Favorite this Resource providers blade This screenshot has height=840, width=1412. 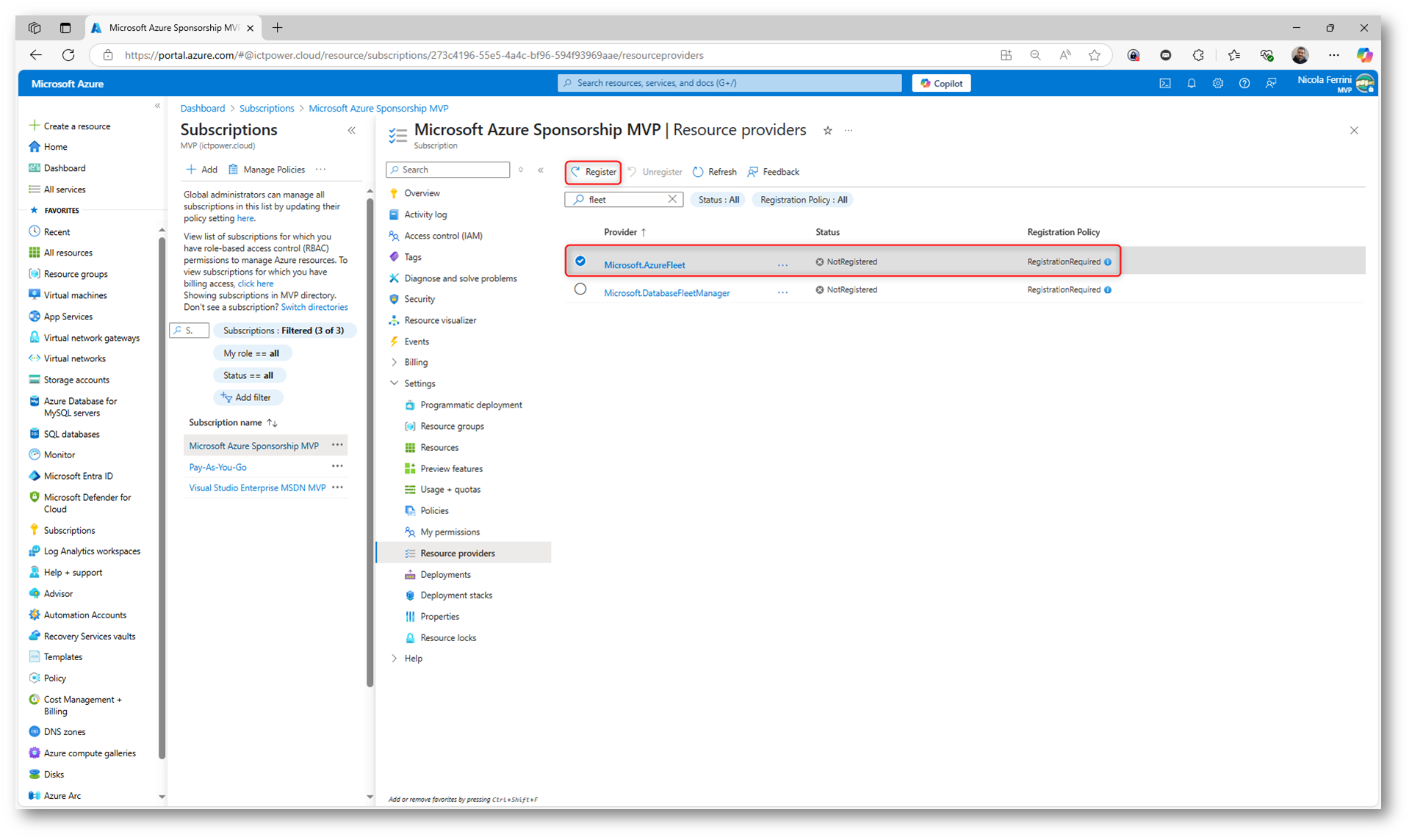828,131
